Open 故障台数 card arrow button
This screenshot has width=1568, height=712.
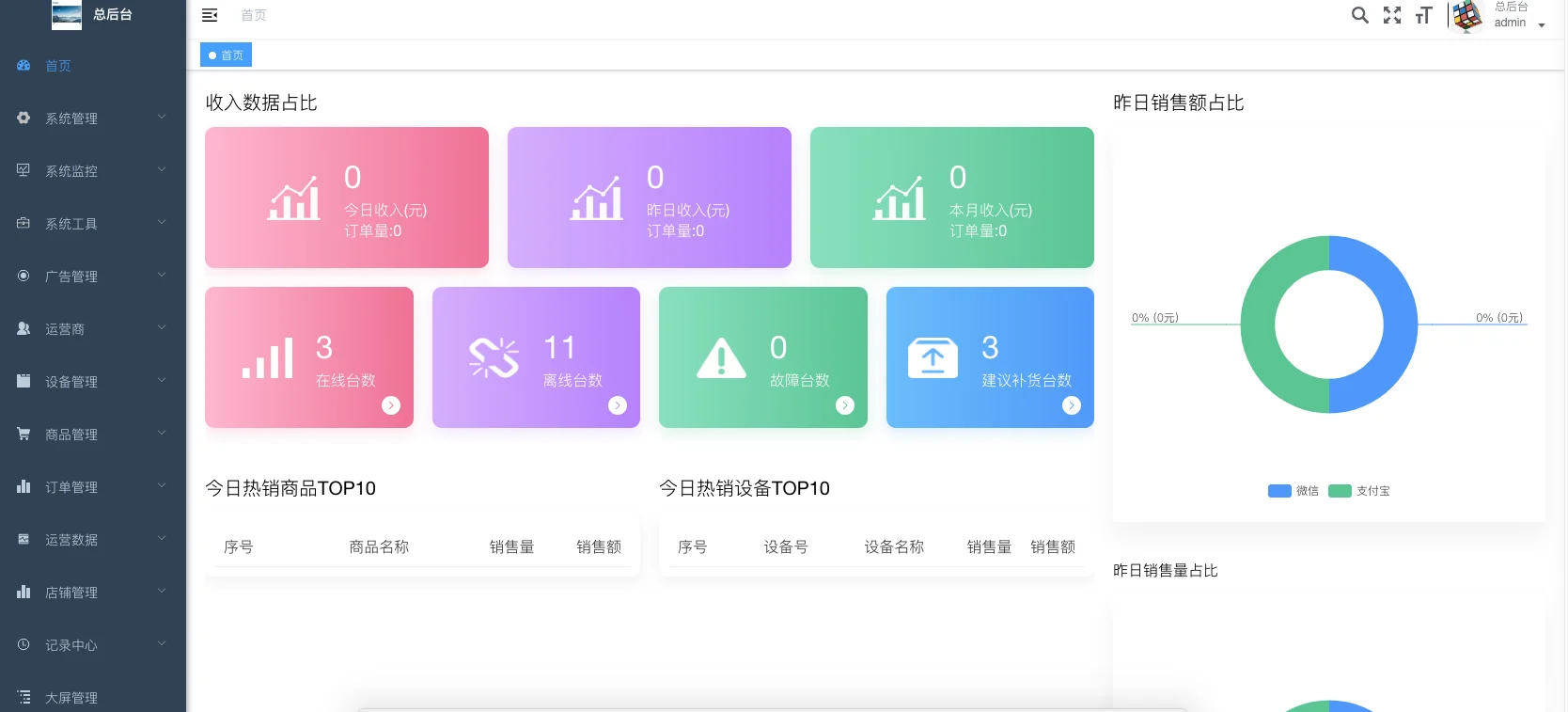point(845,405)
